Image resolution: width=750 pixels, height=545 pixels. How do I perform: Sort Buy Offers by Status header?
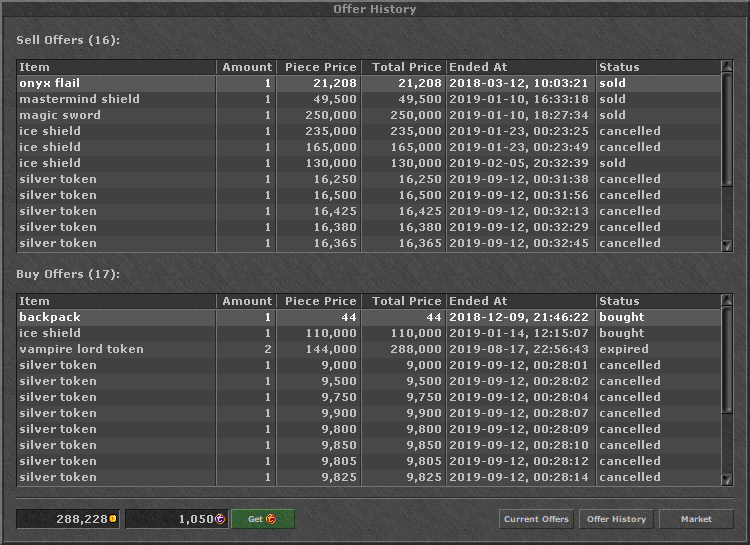tap(658, 301)
